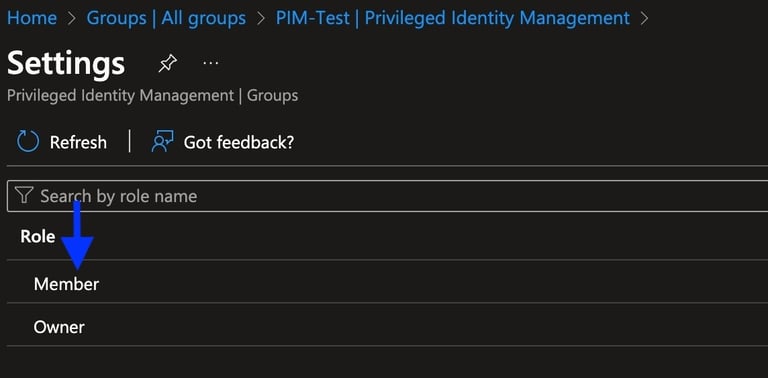Go to the Home breadcrumb
The height and width of the screenshot is (378, 768).
[x=32, y=19]
